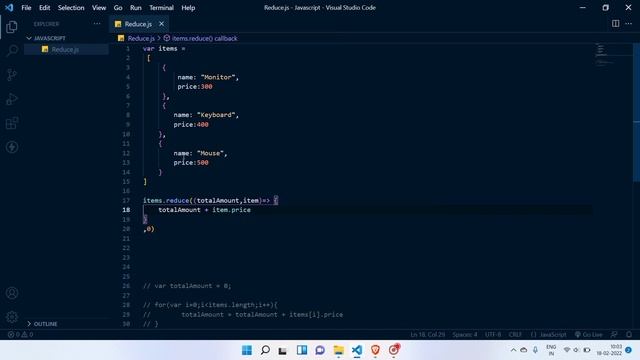
Task: Open the Windows Start menu
Action: tap(247, 350)
